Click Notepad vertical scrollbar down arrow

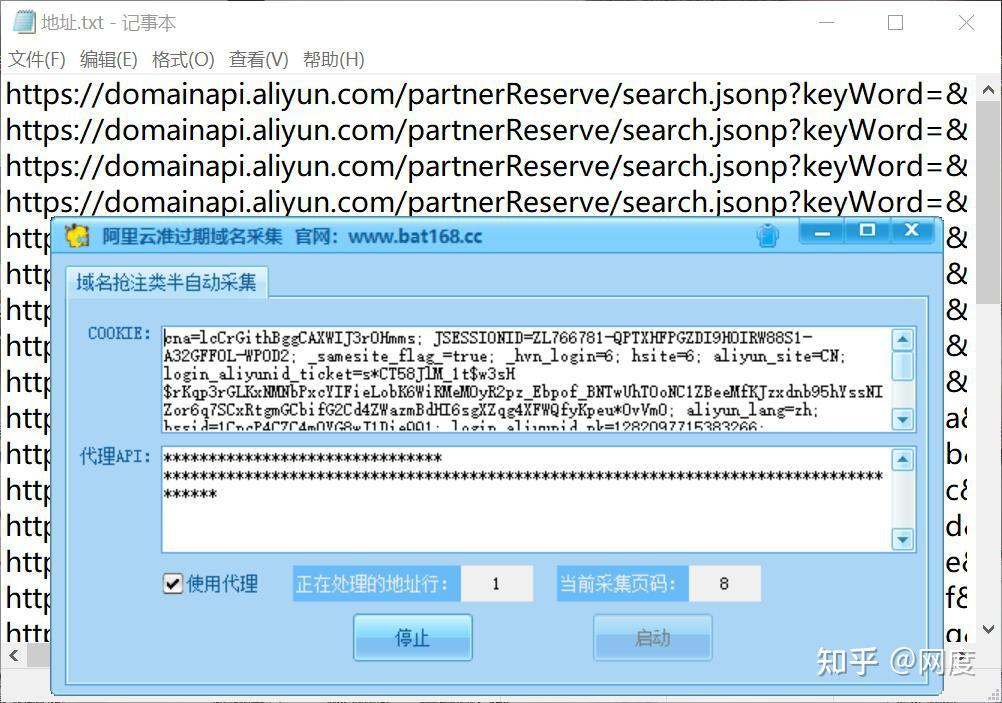[988, 629]
